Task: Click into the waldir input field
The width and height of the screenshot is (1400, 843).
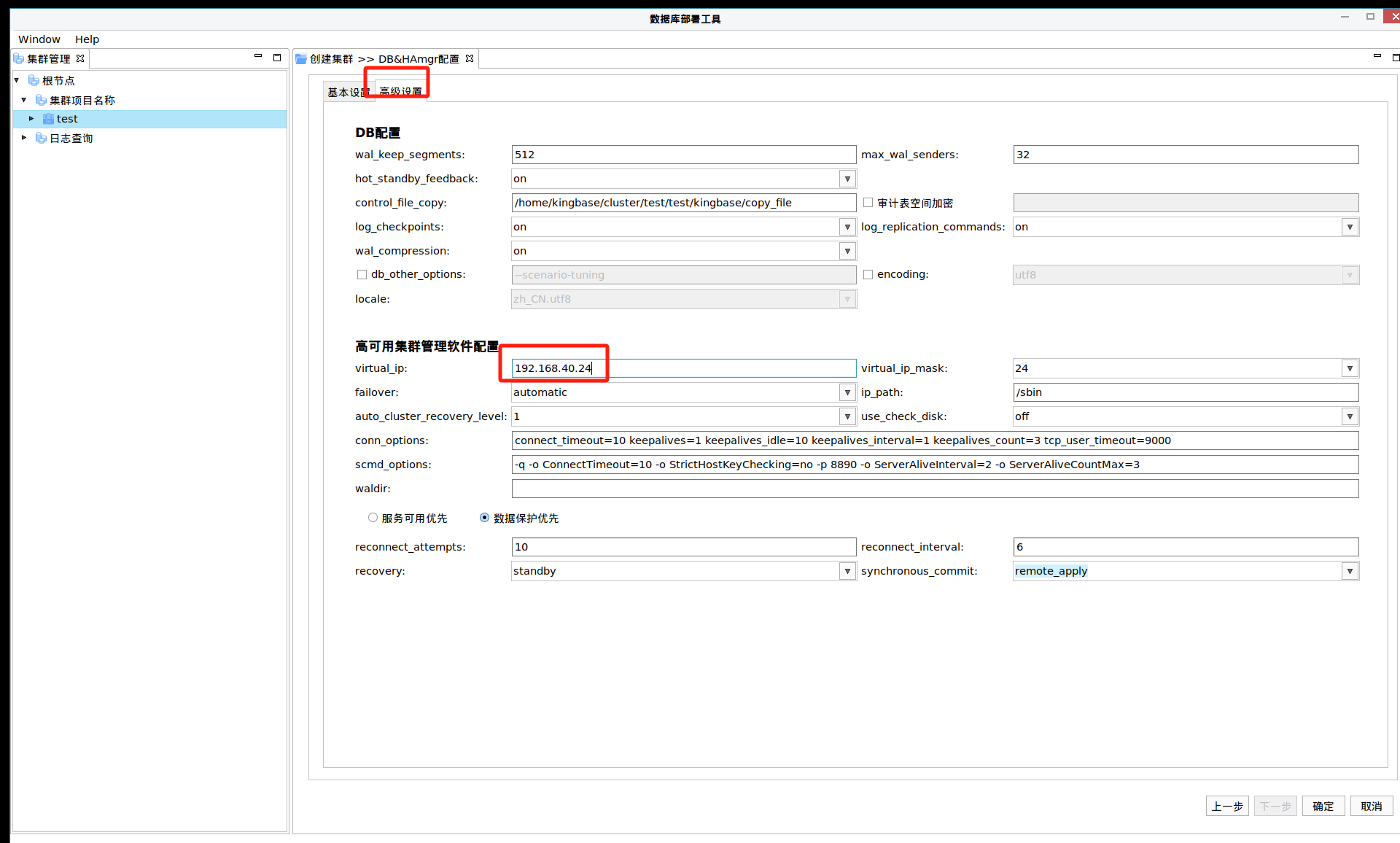Action: point(935,489)
